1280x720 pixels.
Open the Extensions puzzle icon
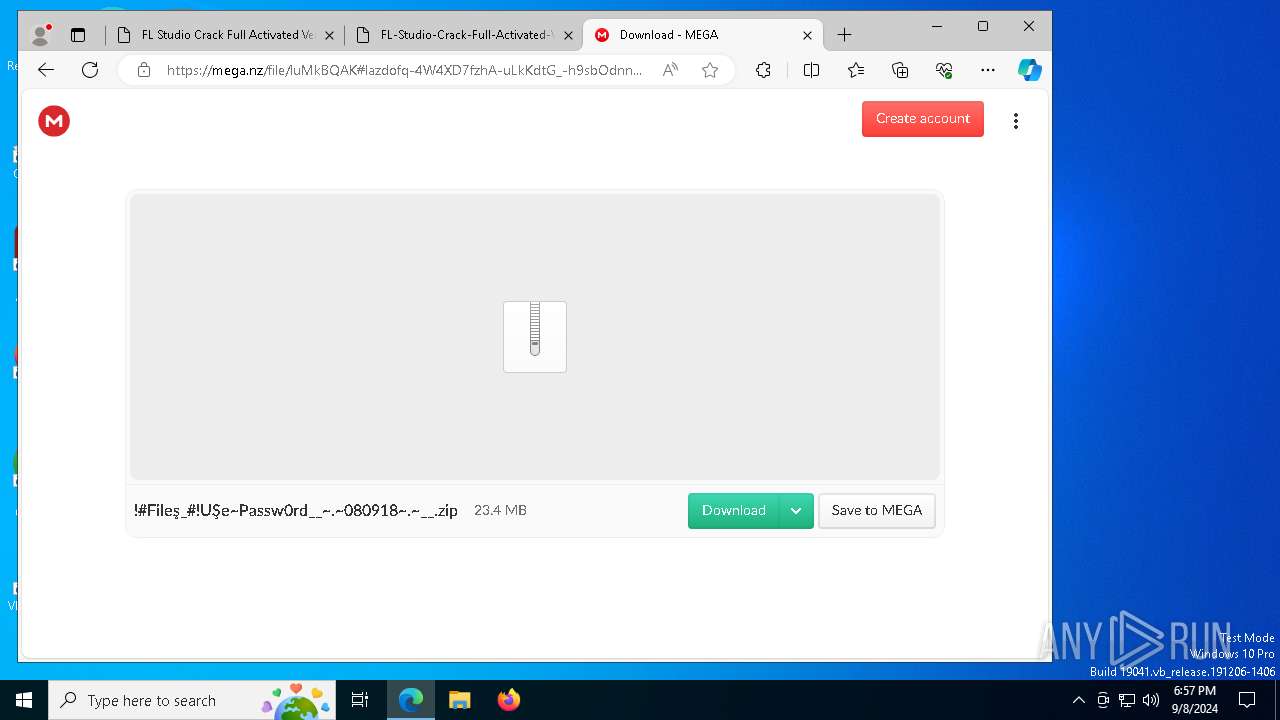[763, 70]
